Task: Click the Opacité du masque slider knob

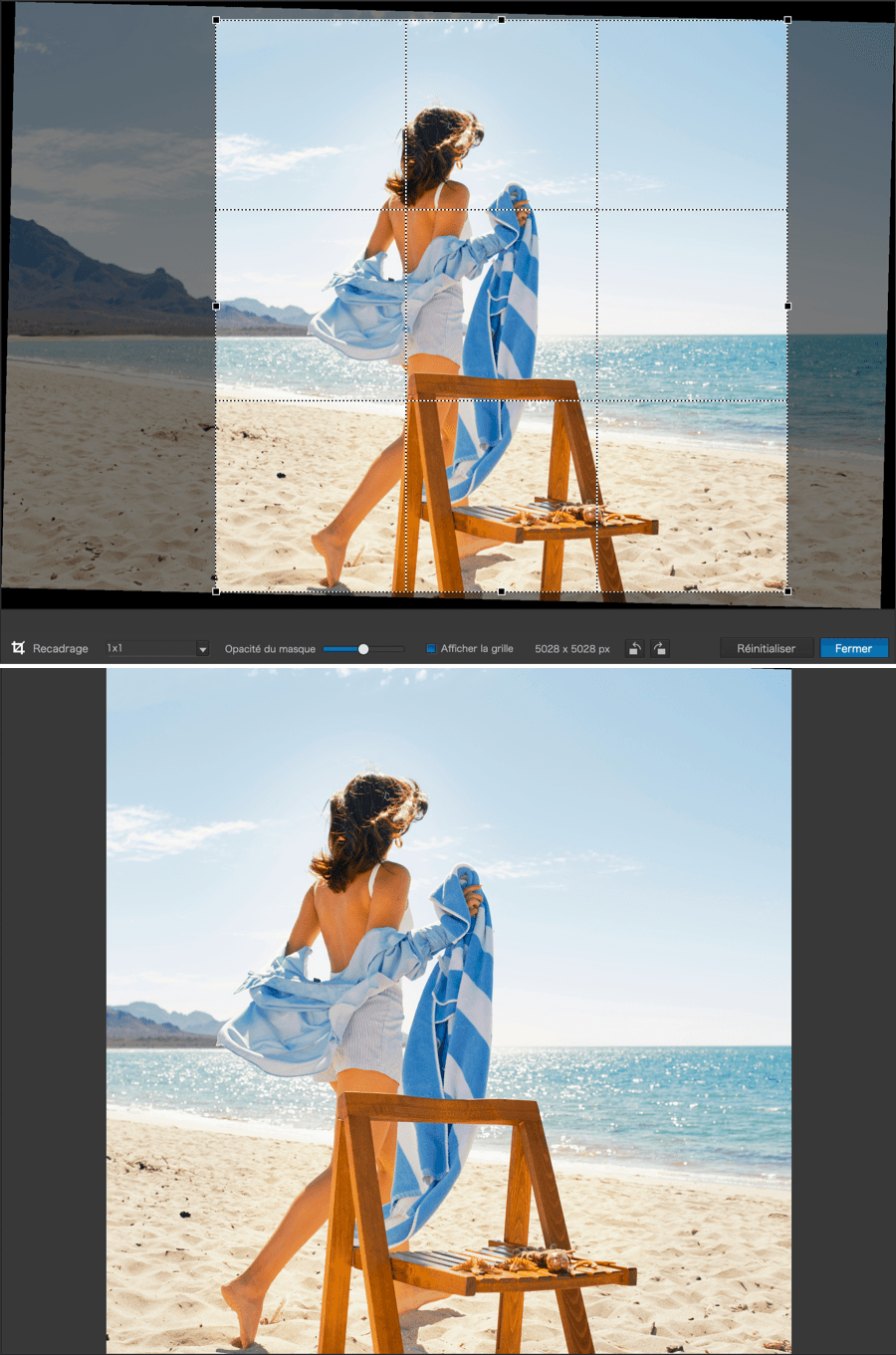Action: coord(363,649)
